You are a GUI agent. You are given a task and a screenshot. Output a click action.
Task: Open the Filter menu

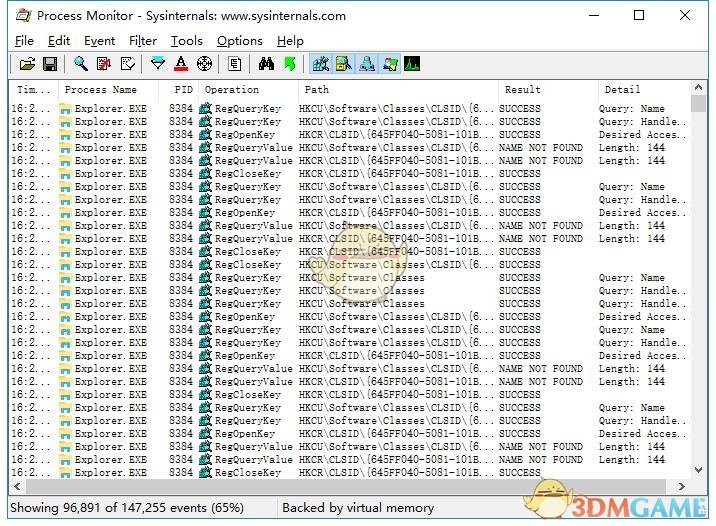click(143, 41)
